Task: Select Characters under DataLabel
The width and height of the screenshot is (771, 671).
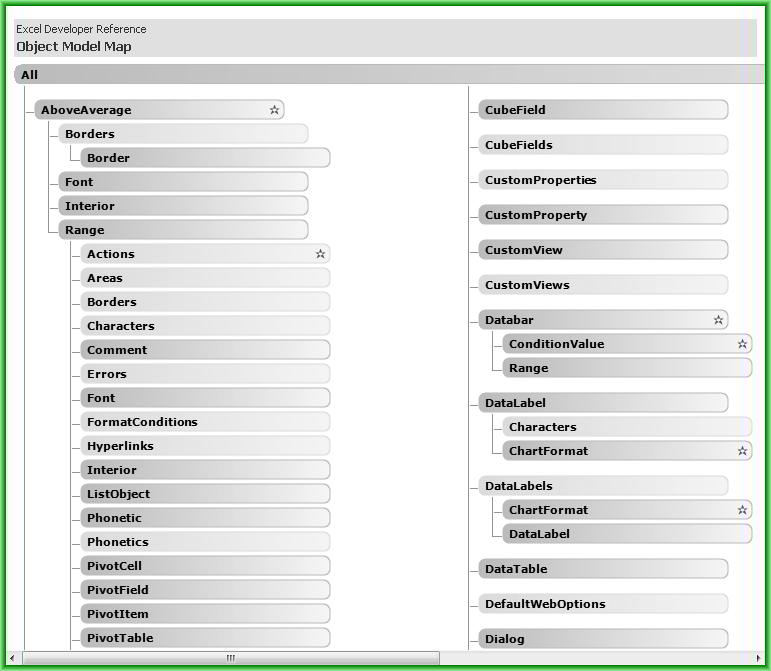Action: tap(627, 427)
